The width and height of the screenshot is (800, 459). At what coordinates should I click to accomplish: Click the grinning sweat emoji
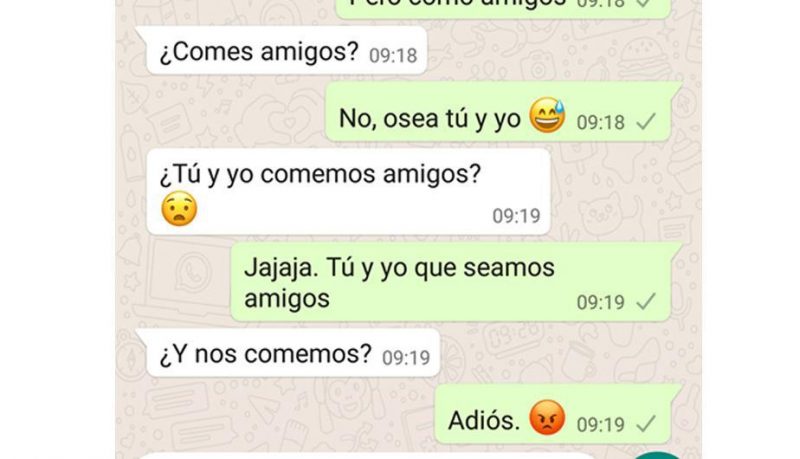click(x=547, y=116)
